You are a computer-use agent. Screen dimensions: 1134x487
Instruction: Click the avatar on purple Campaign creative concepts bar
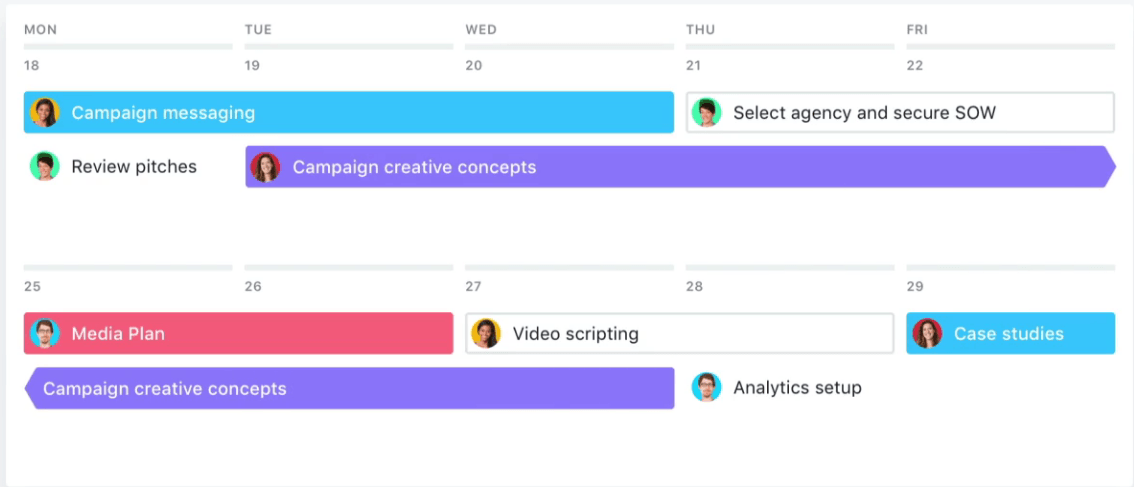(x=265, y=167)
